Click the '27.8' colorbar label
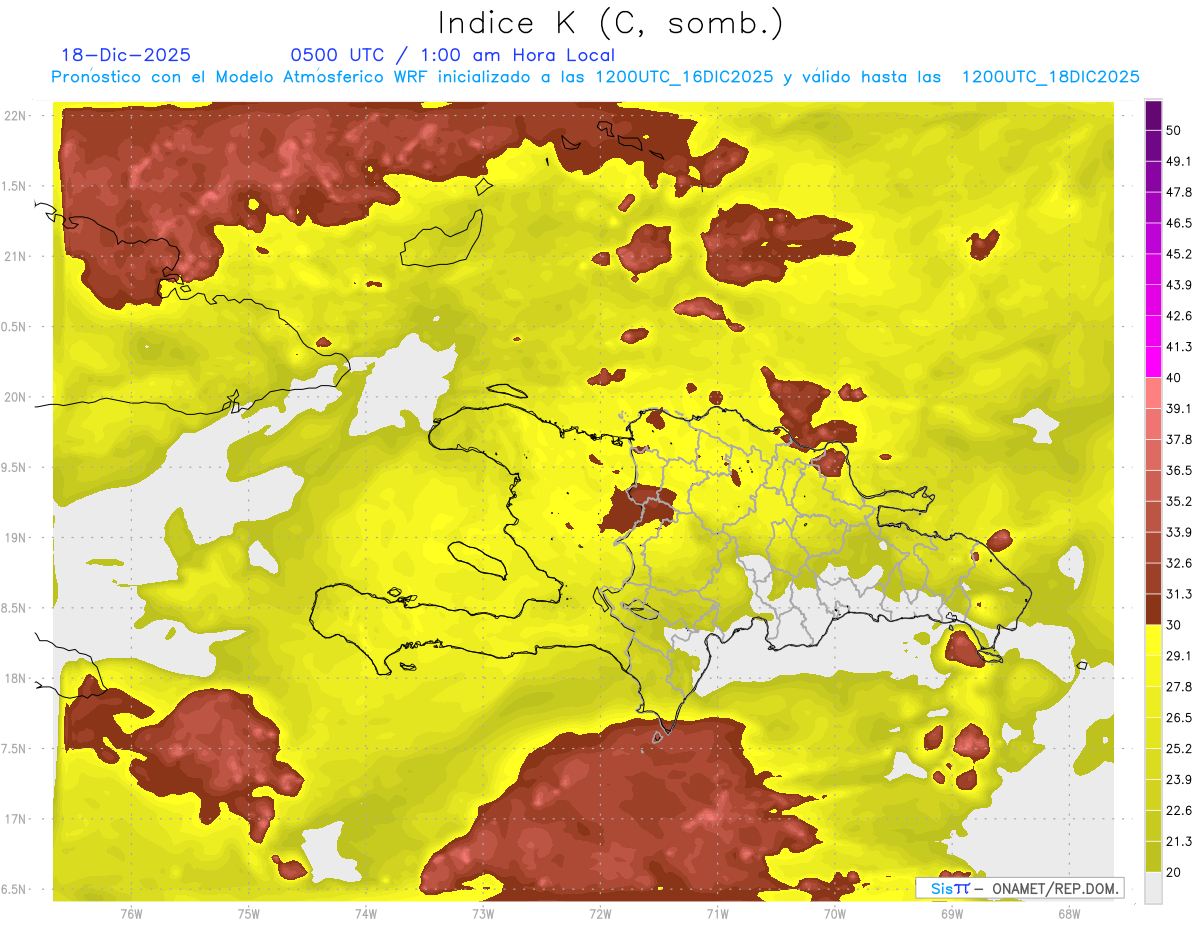Viewport: 1200px width, 927px height. pos(1179,686)
